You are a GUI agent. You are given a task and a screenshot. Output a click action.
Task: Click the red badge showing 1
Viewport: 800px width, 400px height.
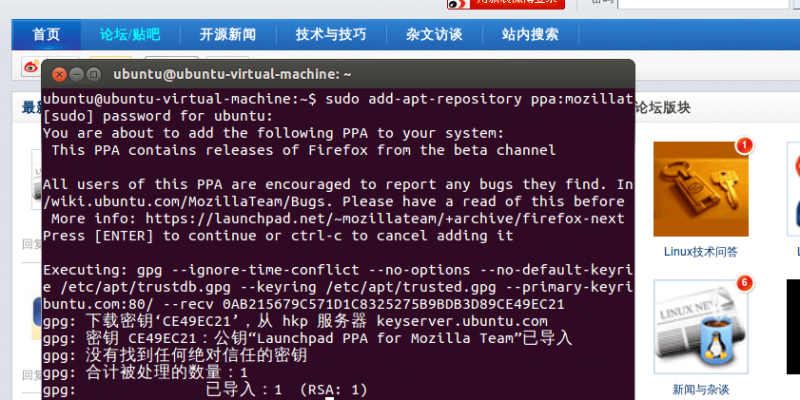tap(744, 146)
